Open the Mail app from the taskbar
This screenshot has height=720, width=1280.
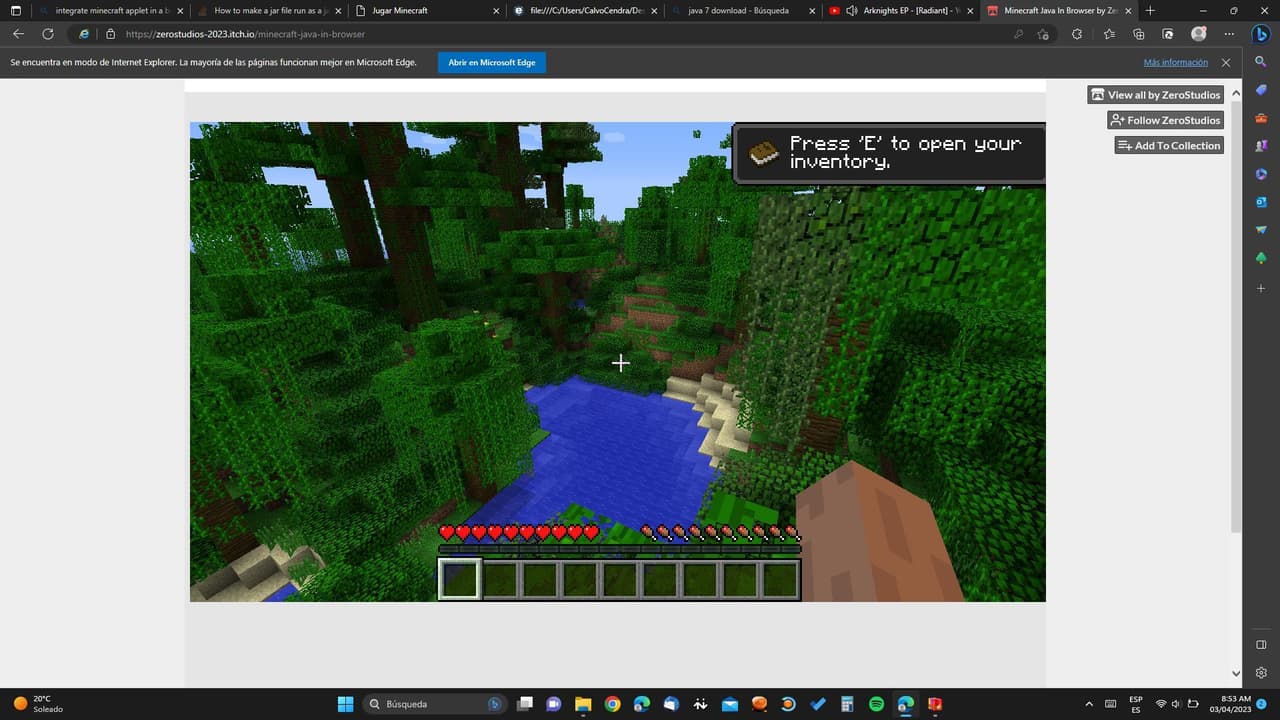[x=730, y=704]
